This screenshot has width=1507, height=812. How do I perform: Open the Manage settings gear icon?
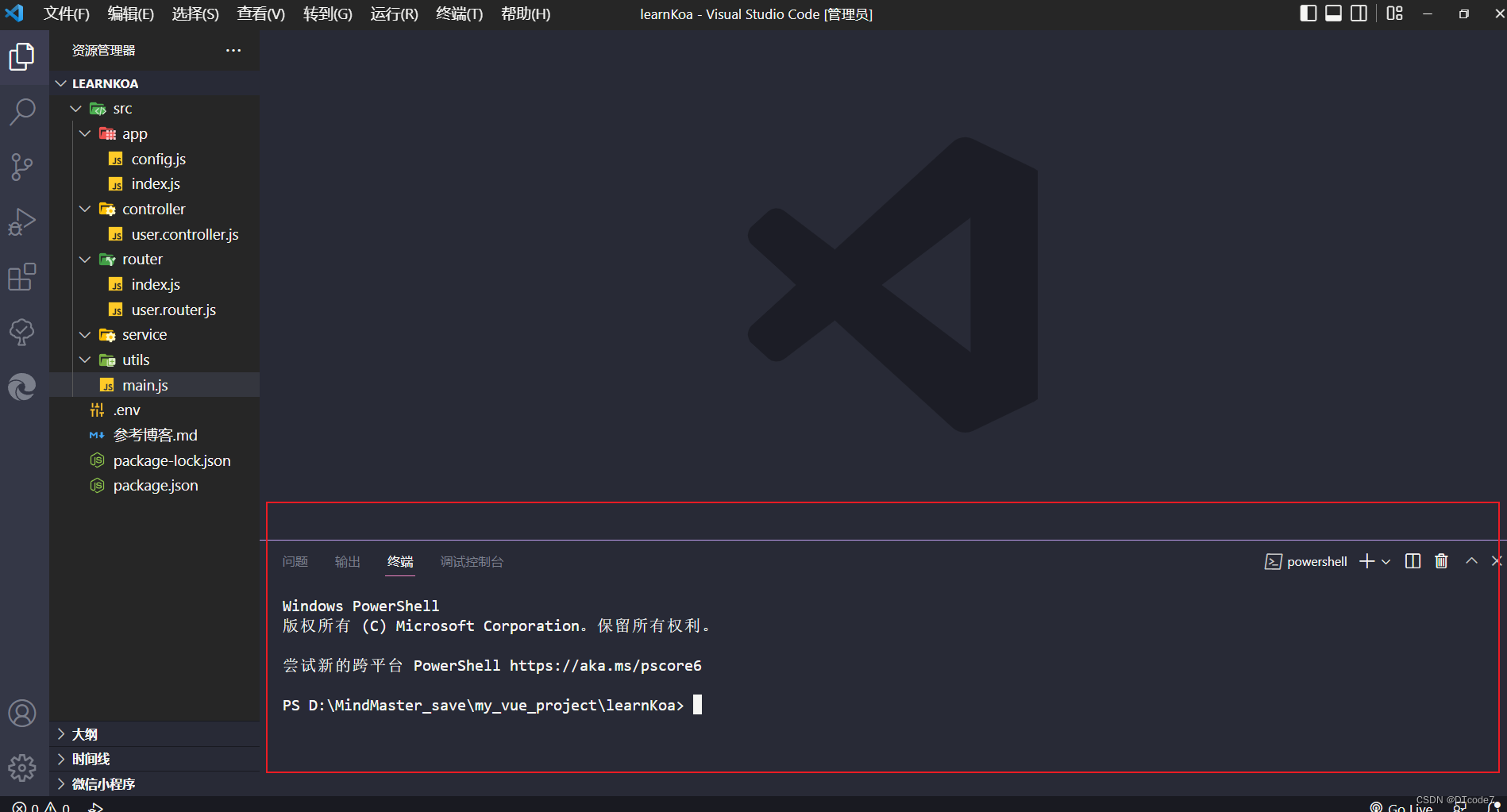tap(22, 768)
